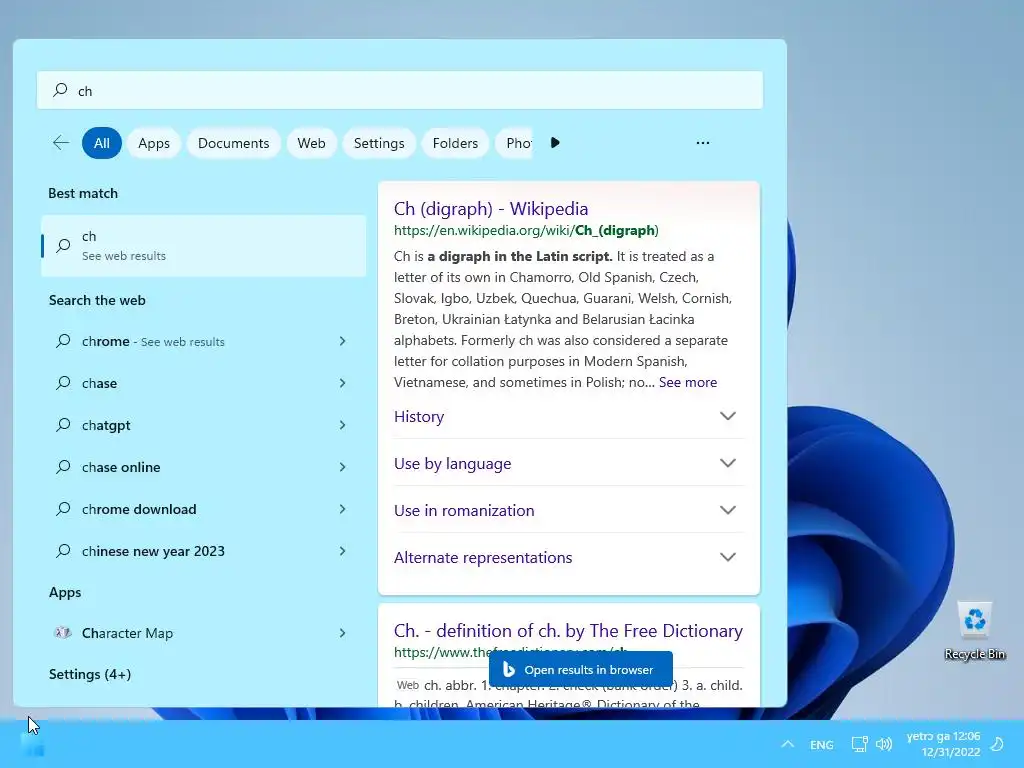Show more filter tabs with play arrow
Viewport: 1024px width, 768px height.
pos(555,142)
